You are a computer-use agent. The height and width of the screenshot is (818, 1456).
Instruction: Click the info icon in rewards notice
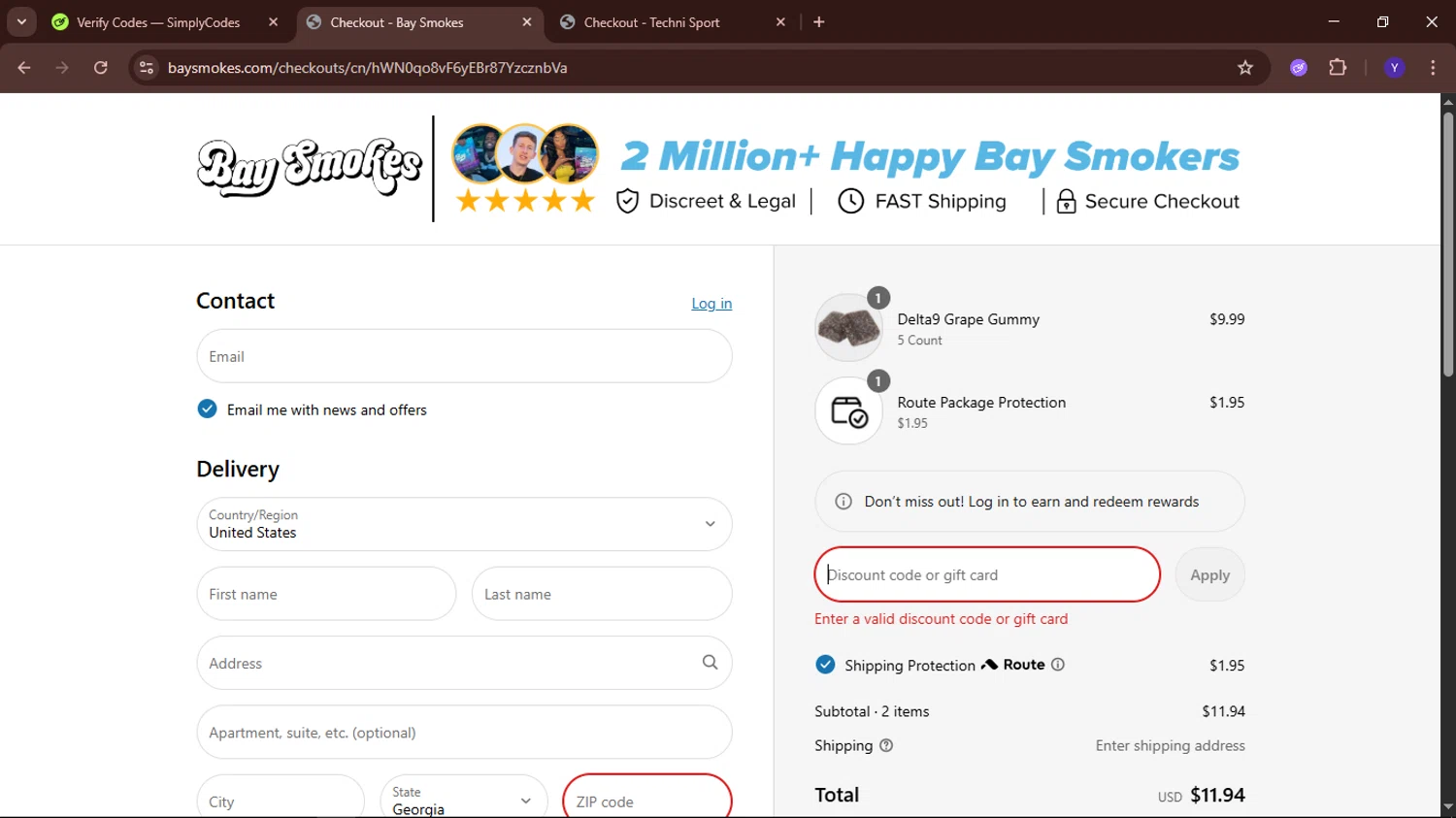[844, 502]
